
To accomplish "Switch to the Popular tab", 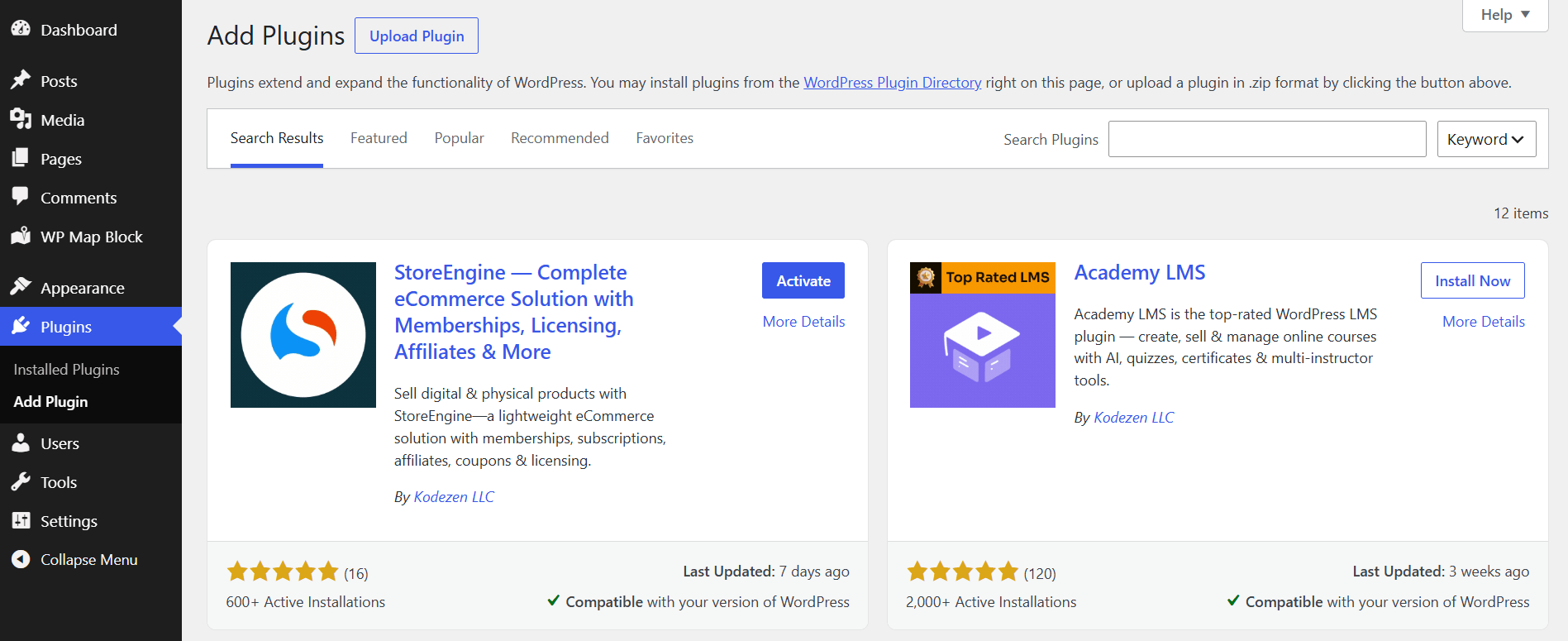I will [460, 138].
